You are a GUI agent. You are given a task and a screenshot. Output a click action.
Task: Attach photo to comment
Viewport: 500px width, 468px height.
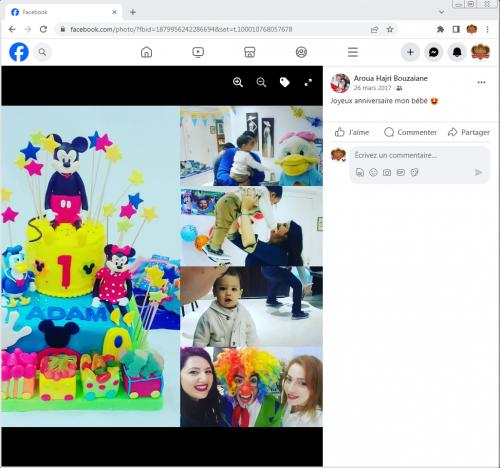point(387,172)
